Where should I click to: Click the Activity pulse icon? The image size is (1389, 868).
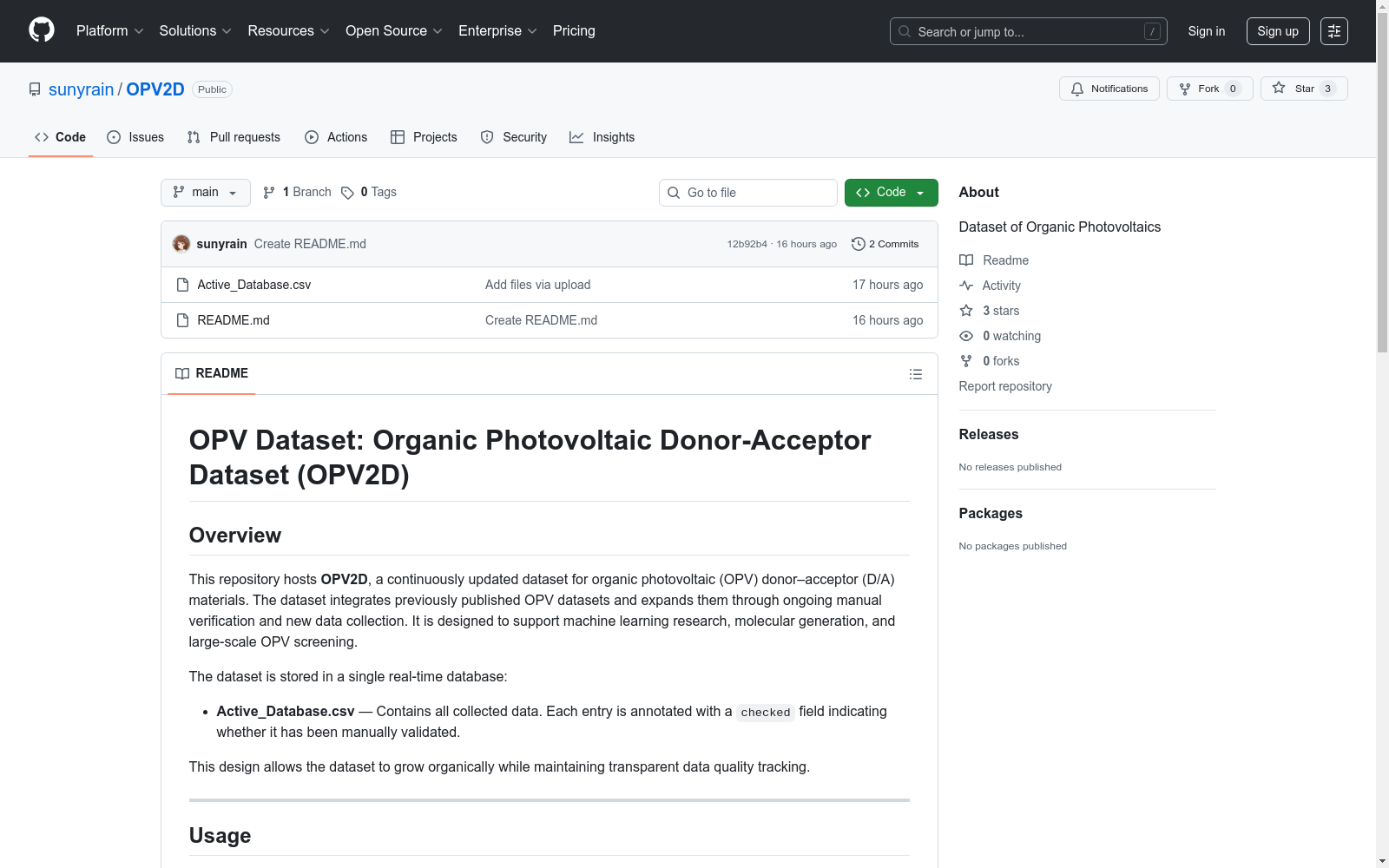966,286
